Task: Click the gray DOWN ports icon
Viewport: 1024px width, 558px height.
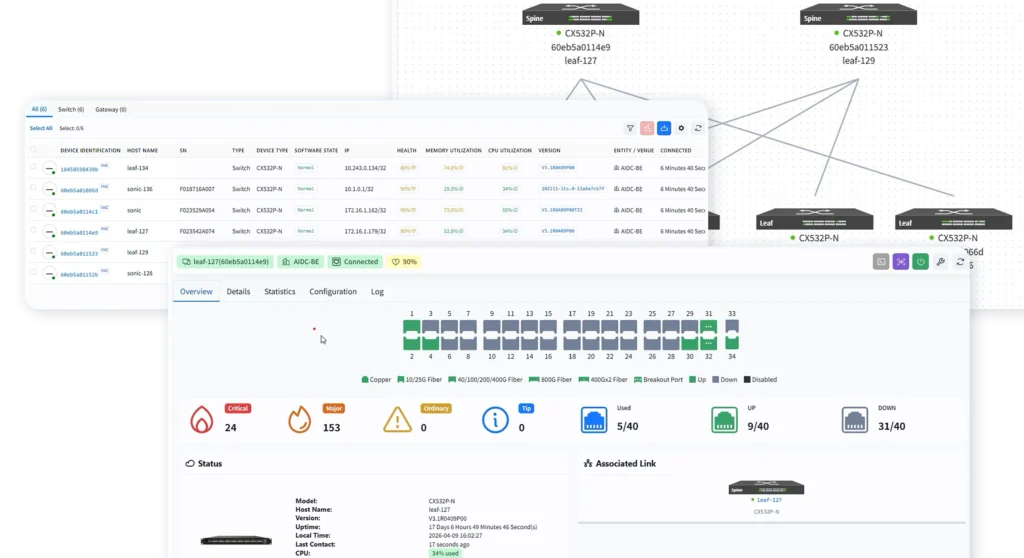Action: click(x=854, y=419)
